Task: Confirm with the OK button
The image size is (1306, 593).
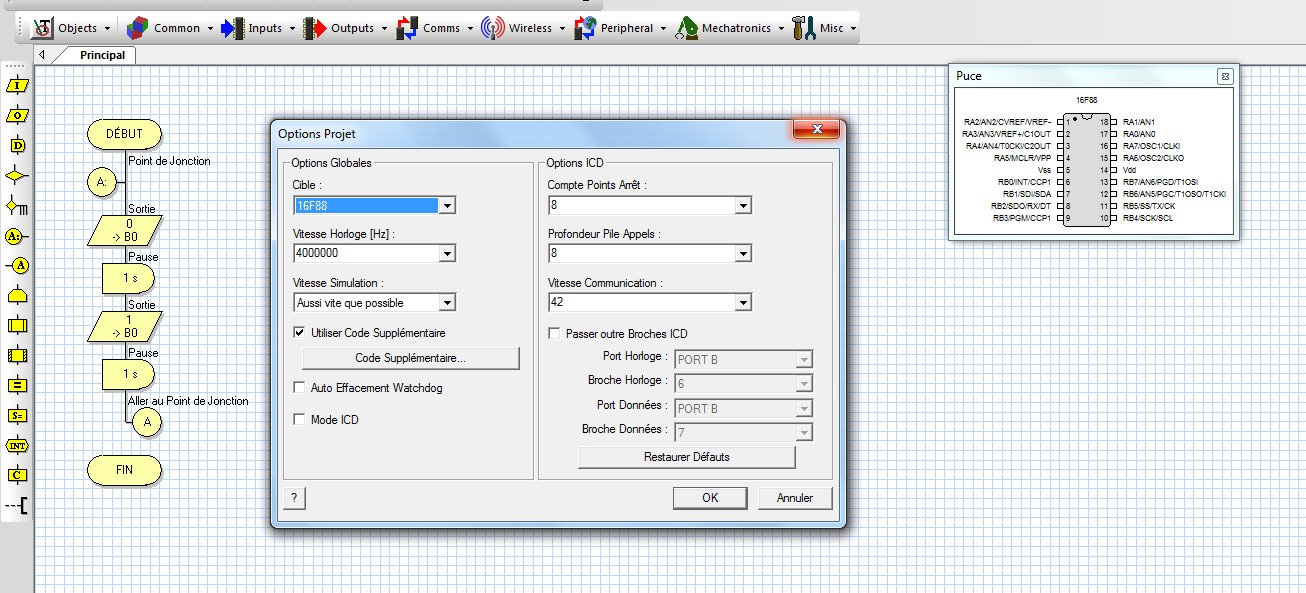Action: point(710,498)
